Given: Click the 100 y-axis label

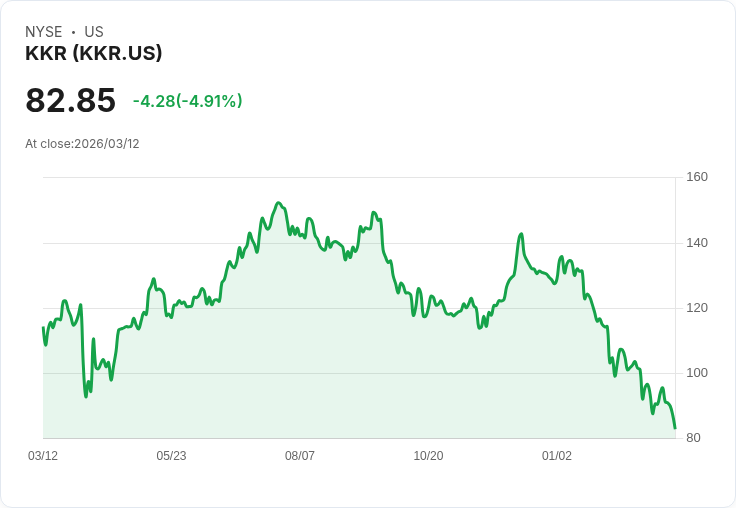Looking at the screenshot, I should click(x=697, y=373).
